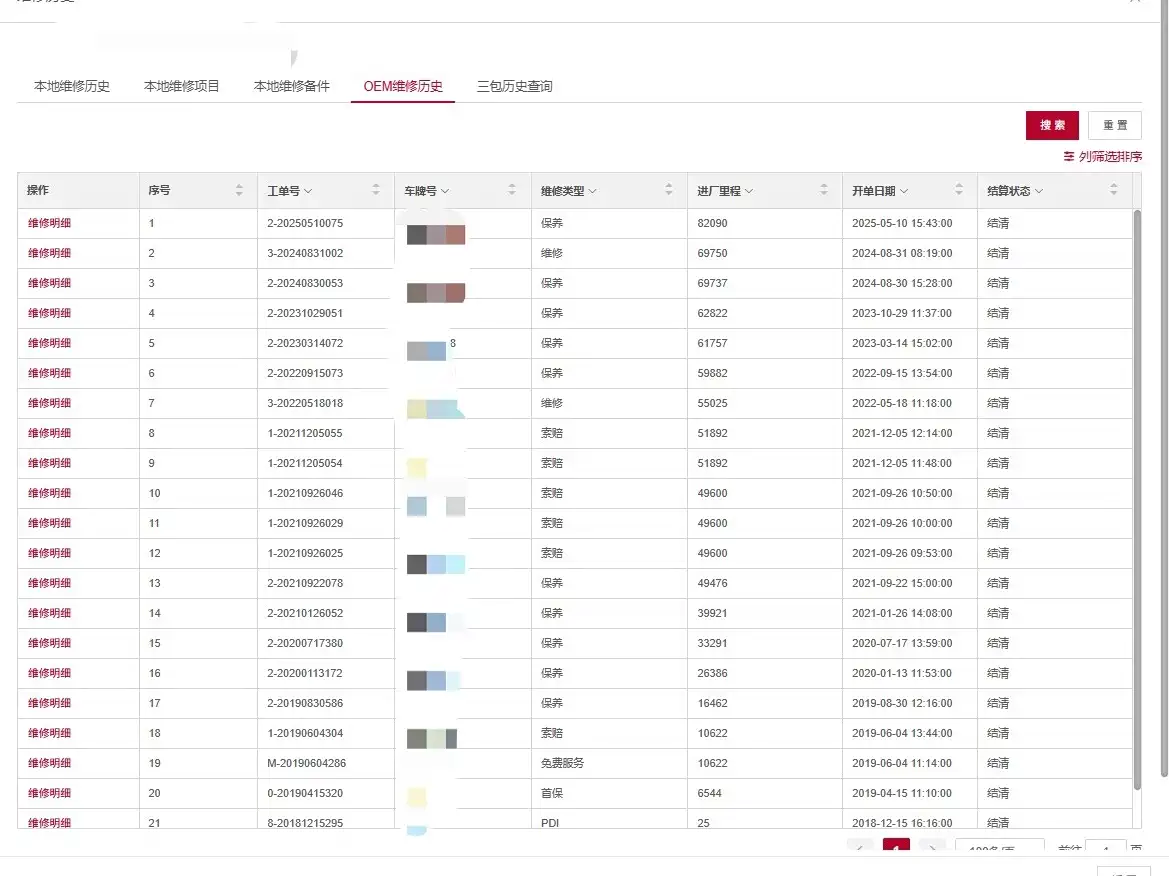The height and width of the screenshot is (876, 1169).
Task: Switch to the 本地维修项目 tab
Action: coord(181,86)
